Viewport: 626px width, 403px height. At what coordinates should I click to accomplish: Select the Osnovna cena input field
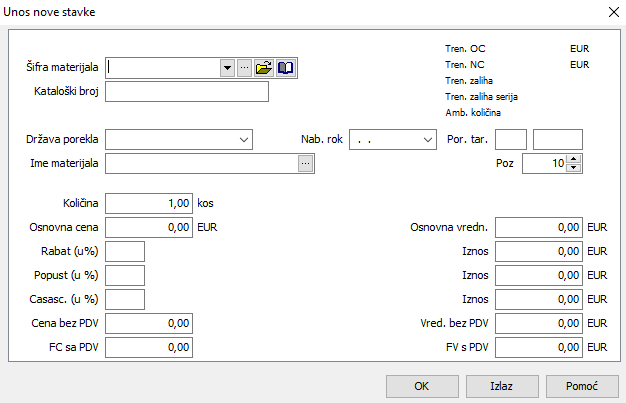149,227
